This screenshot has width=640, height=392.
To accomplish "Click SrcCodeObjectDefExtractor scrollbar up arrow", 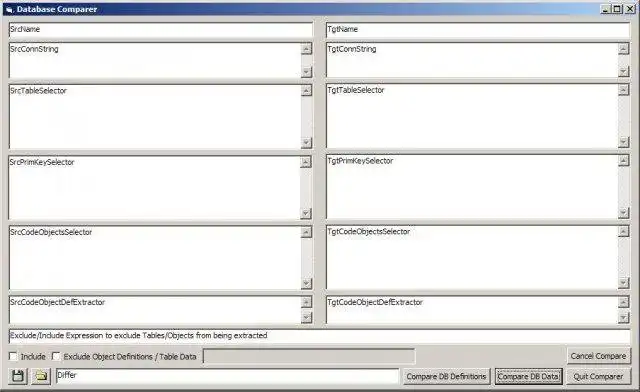I will pos(307,303).
